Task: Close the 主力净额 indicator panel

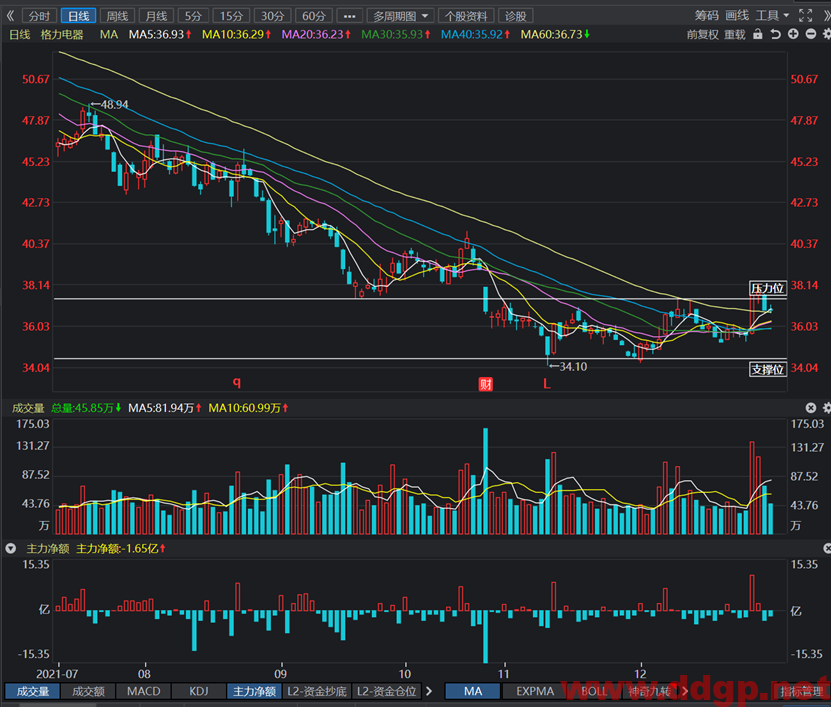Action: (x=827, y=548)
